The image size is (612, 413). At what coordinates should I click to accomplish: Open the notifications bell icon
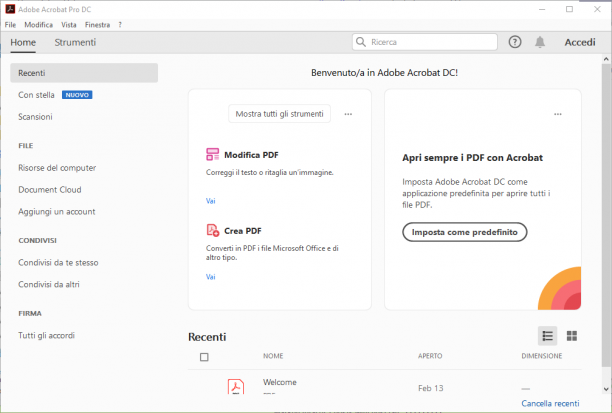coord(540,42)
